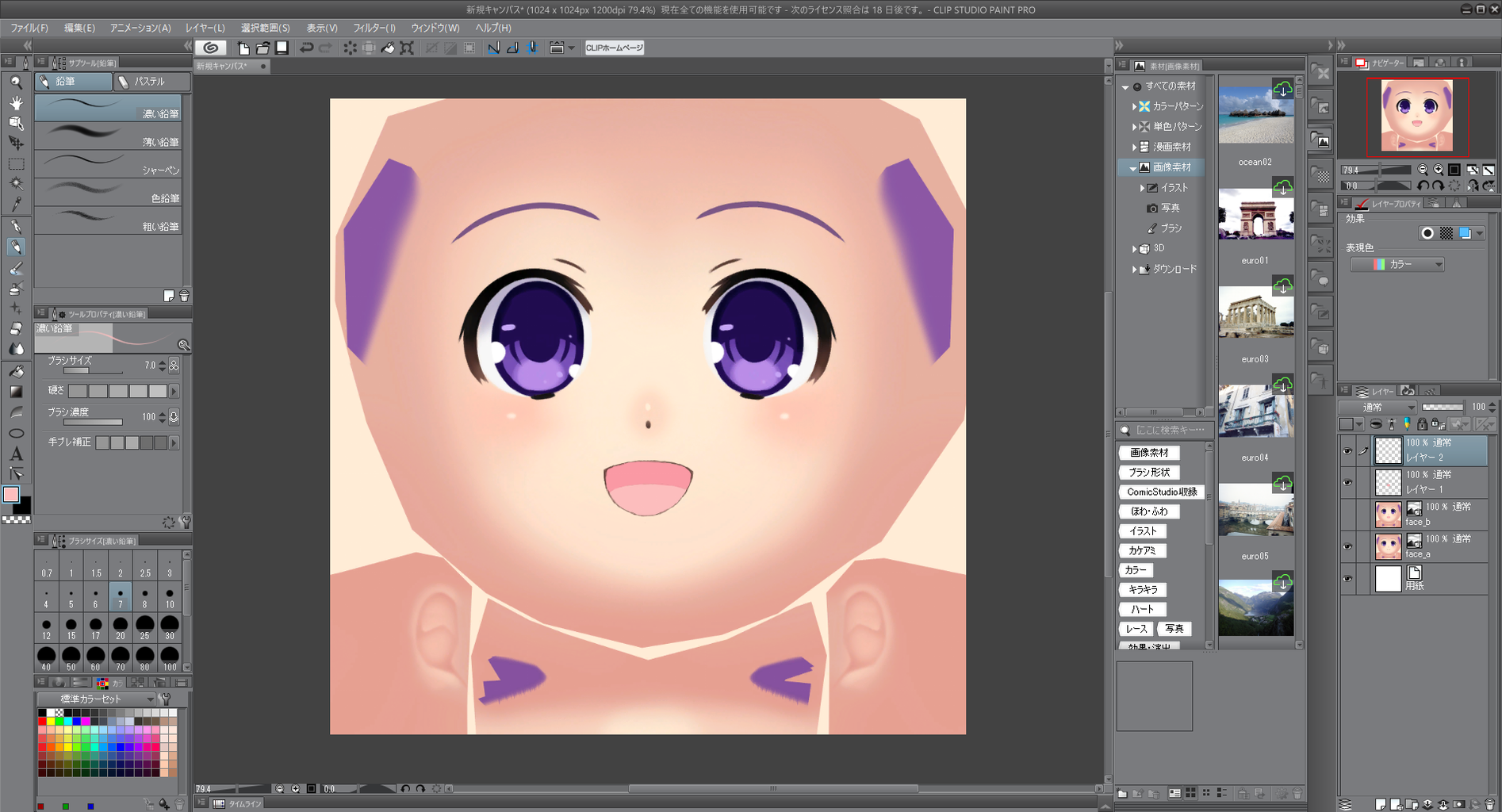Click the trash icon below the sub tool list

point(184,296)
